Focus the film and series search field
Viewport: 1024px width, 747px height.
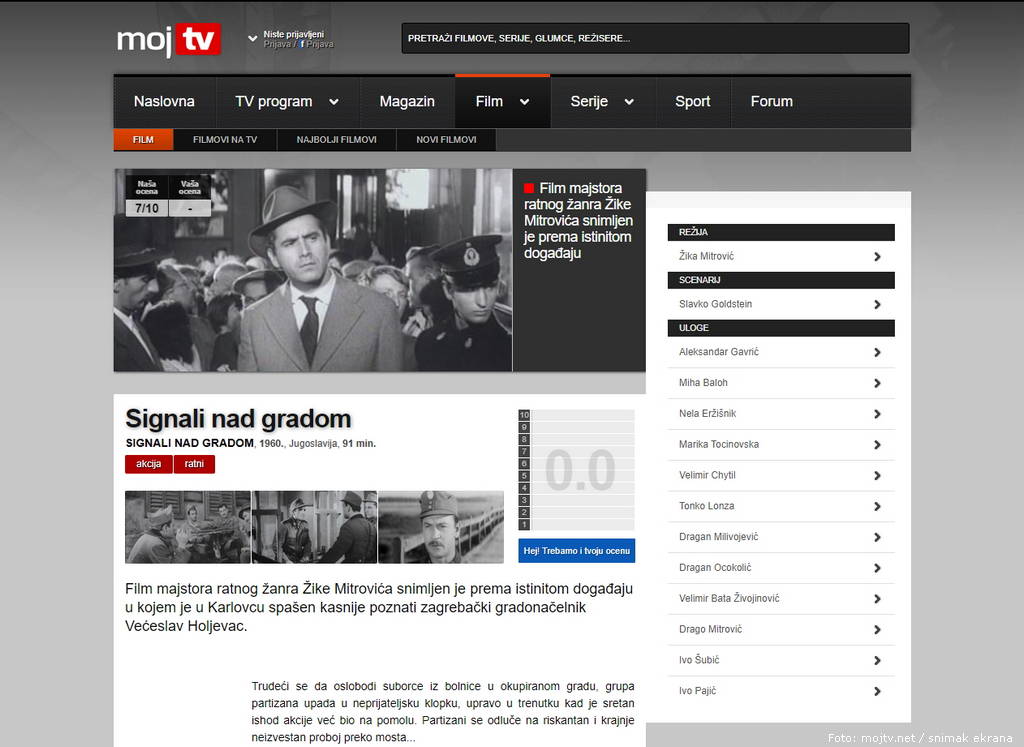pos(655,39)
